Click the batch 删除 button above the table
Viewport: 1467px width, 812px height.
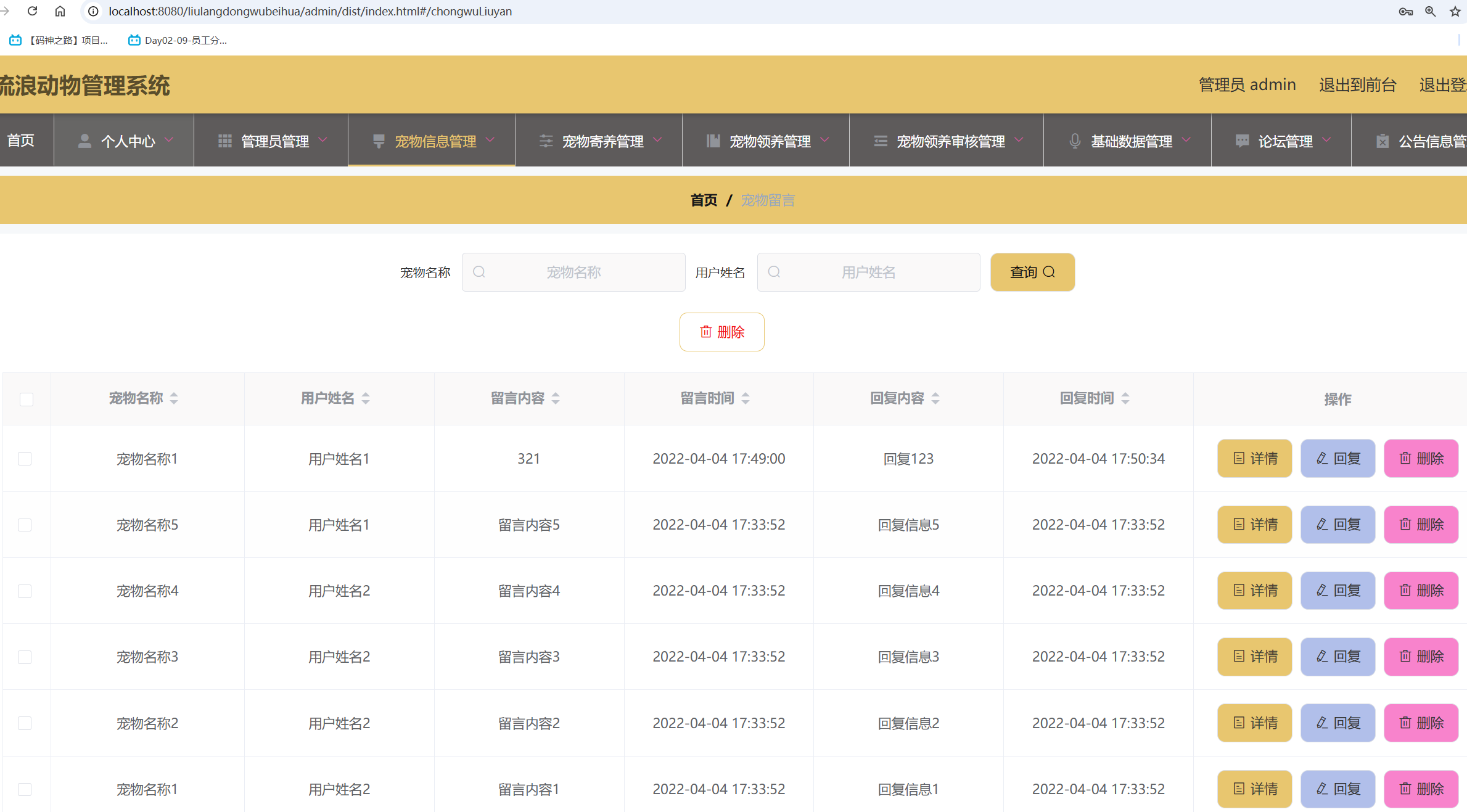(x=721, y=332)
